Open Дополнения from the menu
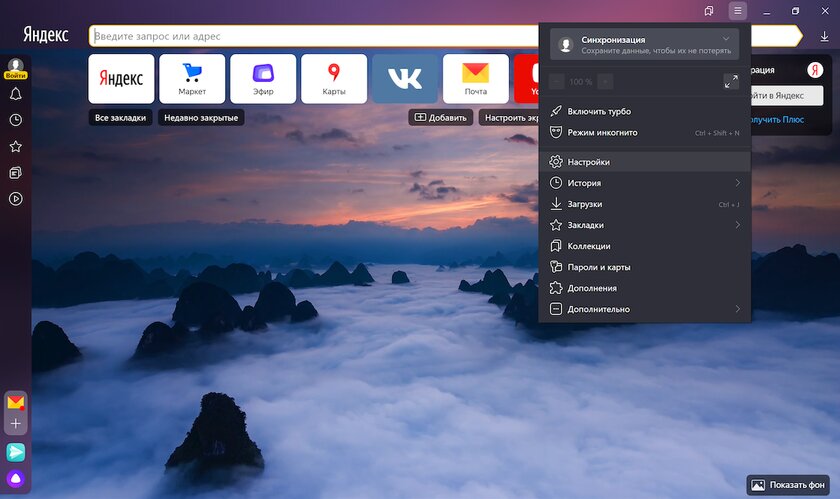The image size is (840, 499). (x=644, y=288)
